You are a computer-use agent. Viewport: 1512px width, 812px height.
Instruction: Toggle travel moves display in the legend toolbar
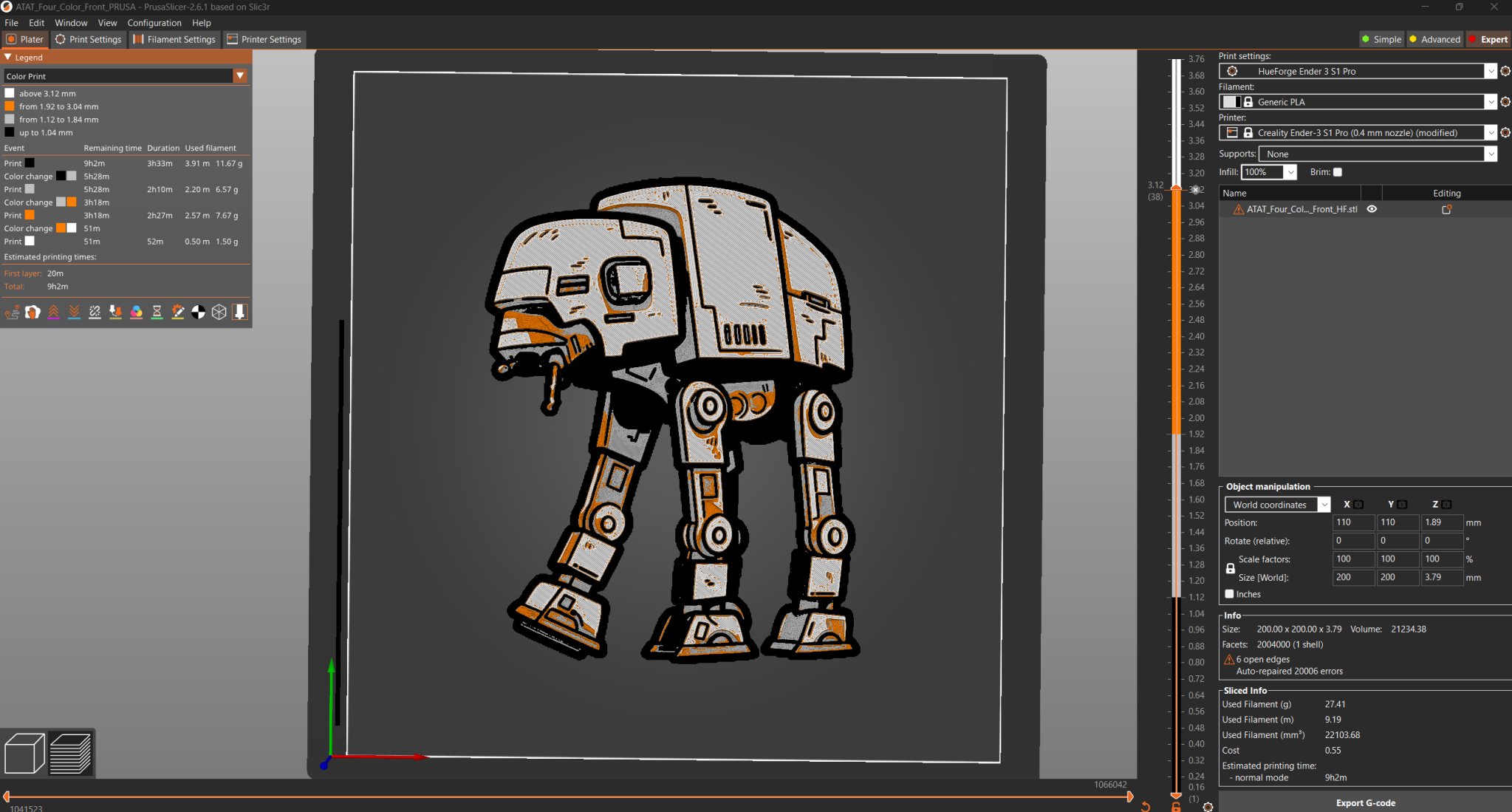coord(12,312)
